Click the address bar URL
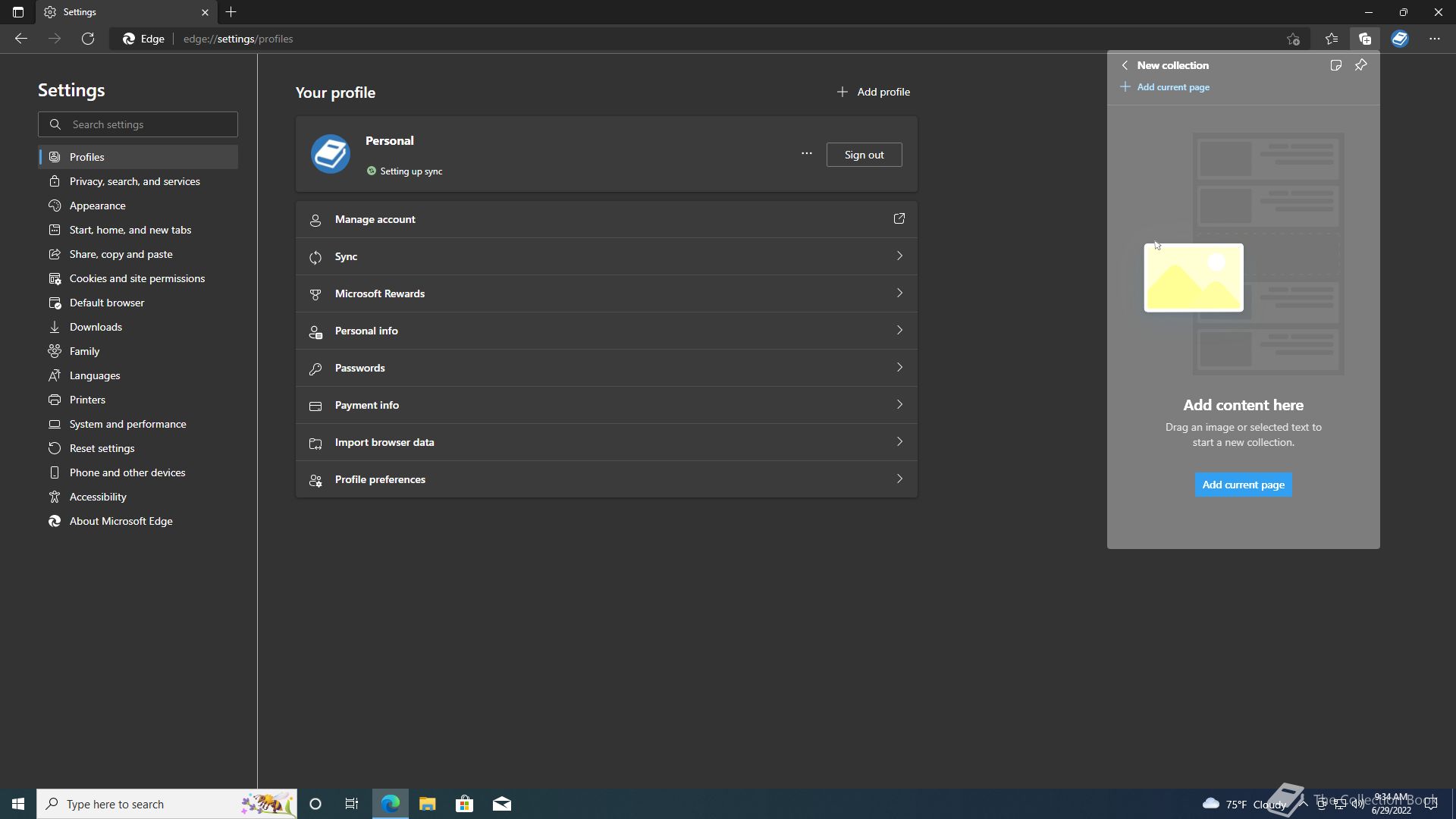 click(x=238, y=39)
